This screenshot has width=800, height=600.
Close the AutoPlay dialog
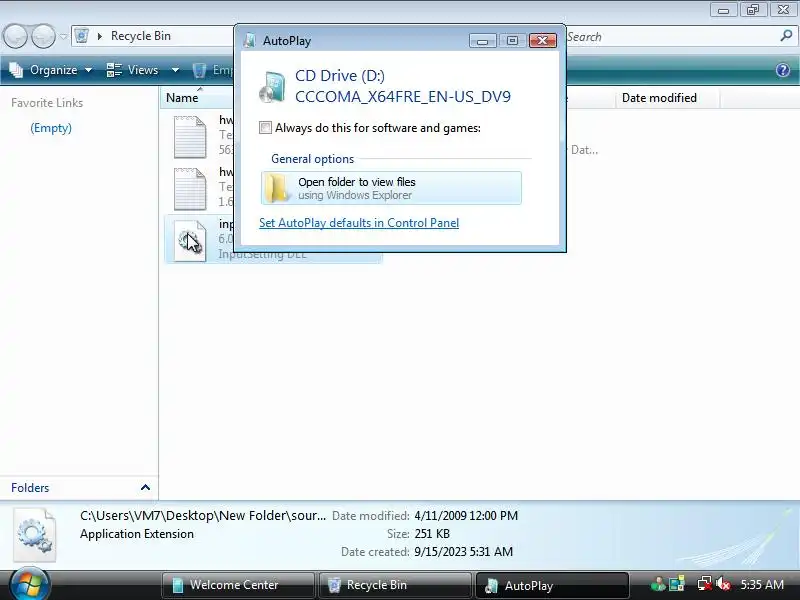pos(542,41)
